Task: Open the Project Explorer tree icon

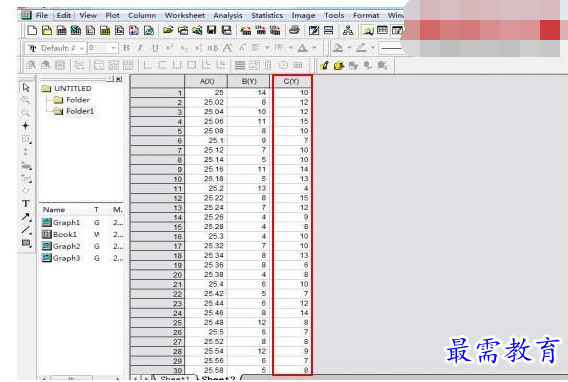Action: [x=348, y=30]
